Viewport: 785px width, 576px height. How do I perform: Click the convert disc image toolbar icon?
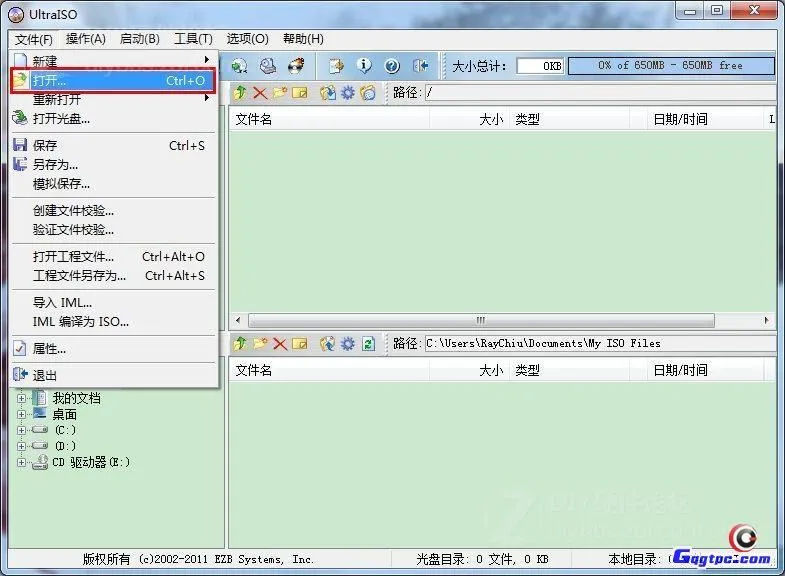tap(239, 66)
